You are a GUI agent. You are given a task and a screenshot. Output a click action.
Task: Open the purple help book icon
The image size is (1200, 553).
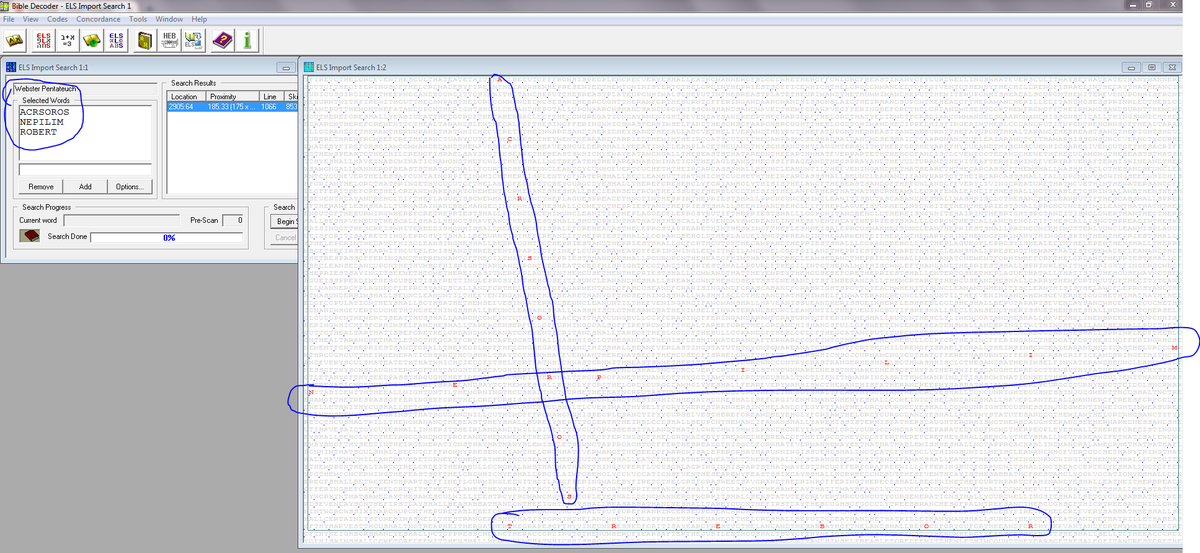222,40
